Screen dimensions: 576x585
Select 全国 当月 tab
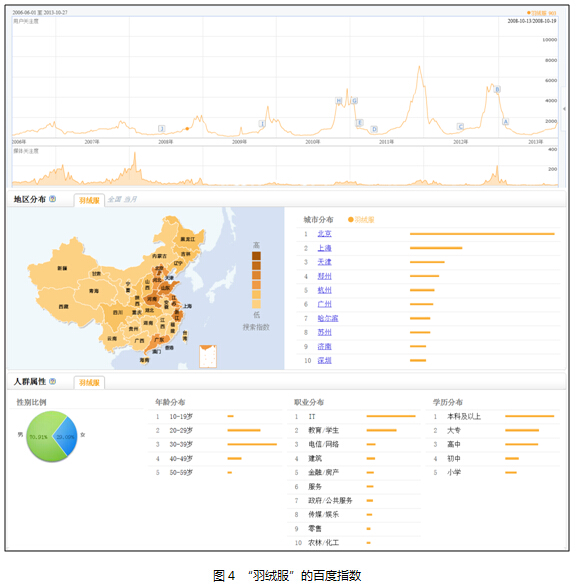click(122, 200)
